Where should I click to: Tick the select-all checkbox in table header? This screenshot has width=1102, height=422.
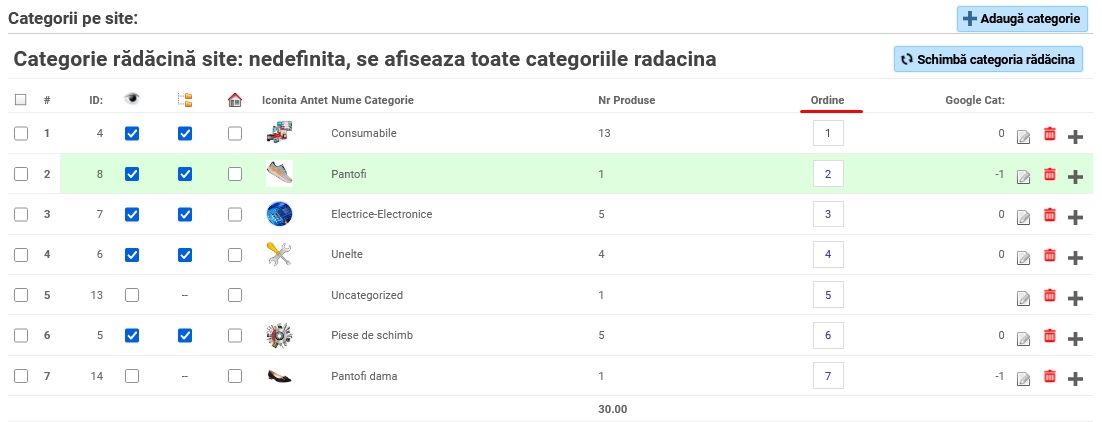click(20, 100)
